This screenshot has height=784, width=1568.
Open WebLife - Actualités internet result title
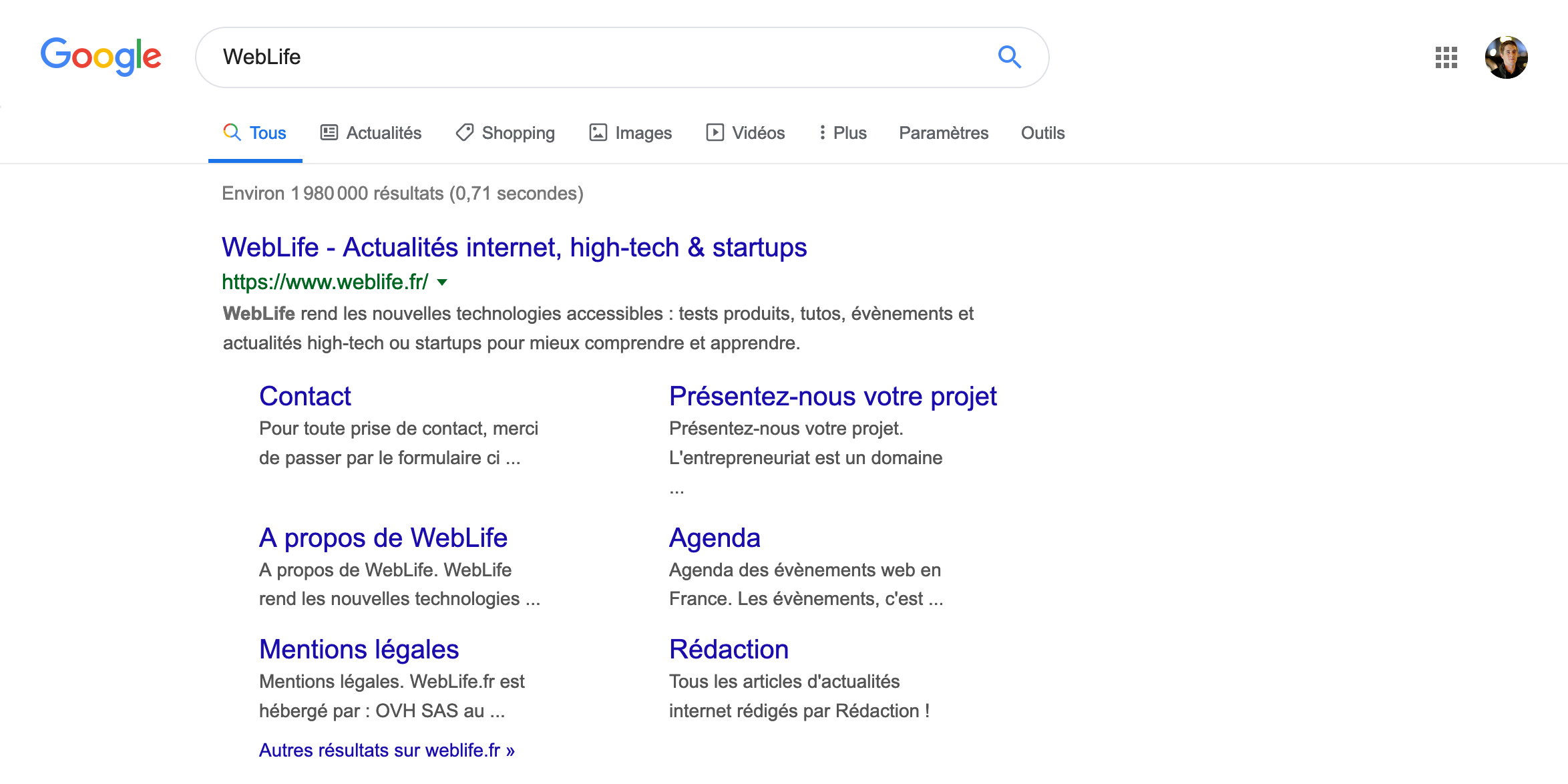(514, 248)
